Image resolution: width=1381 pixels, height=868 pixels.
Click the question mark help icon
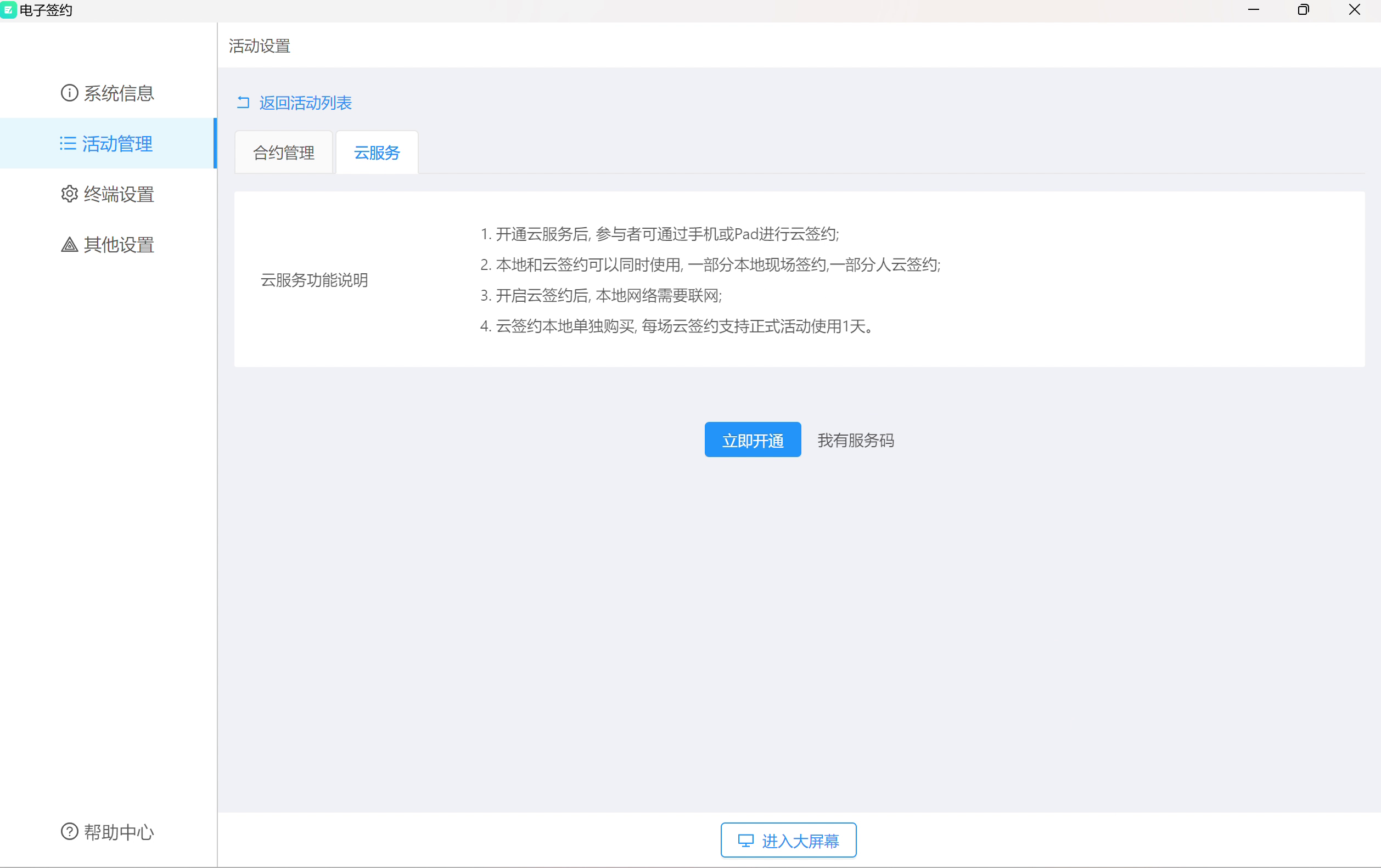tap(69, 831)
